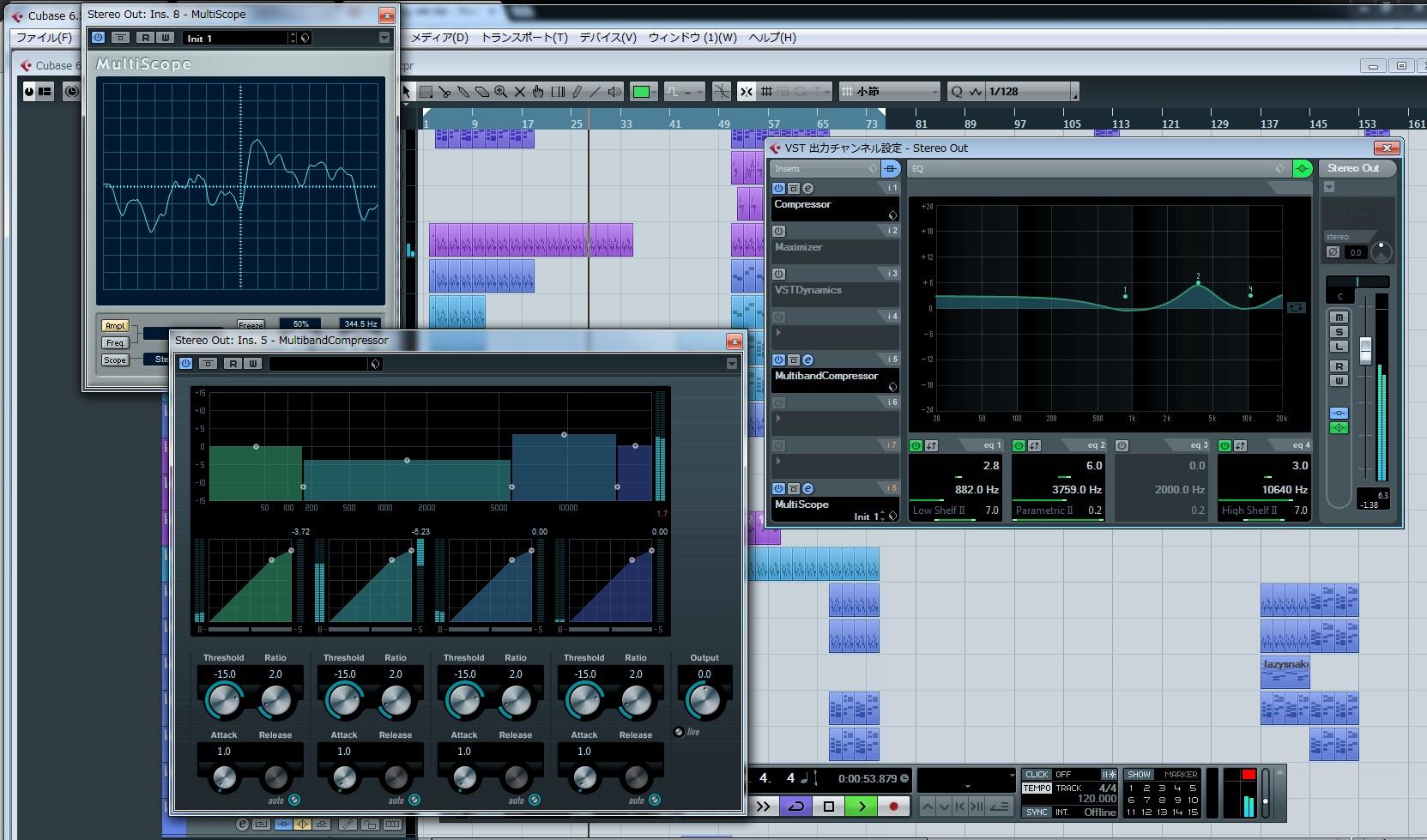This screenshot has height=840, width=1427.
Task: Select the Erase tool
Action: click(482, 92)
